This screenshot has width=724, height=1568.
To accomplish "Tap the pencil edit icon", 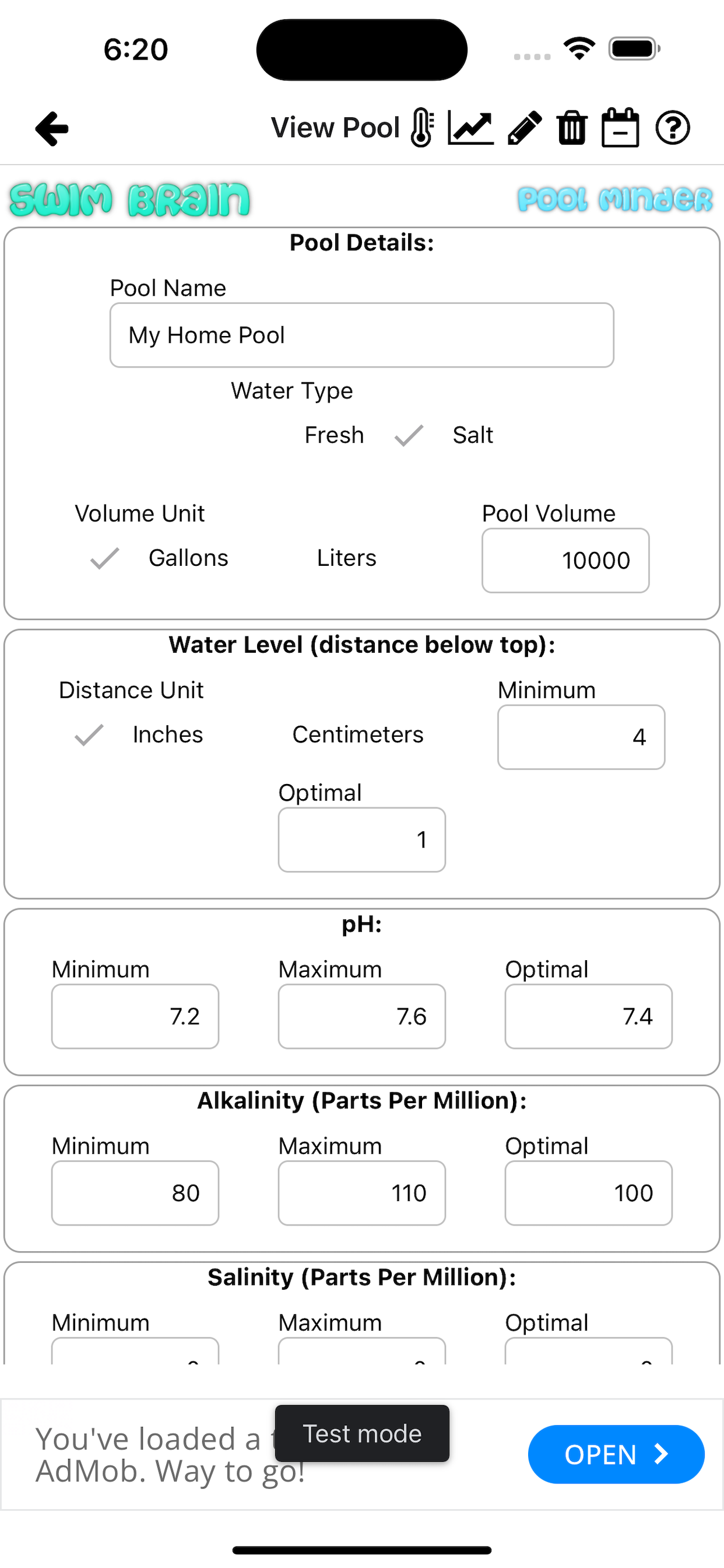I will coord(525,128).
